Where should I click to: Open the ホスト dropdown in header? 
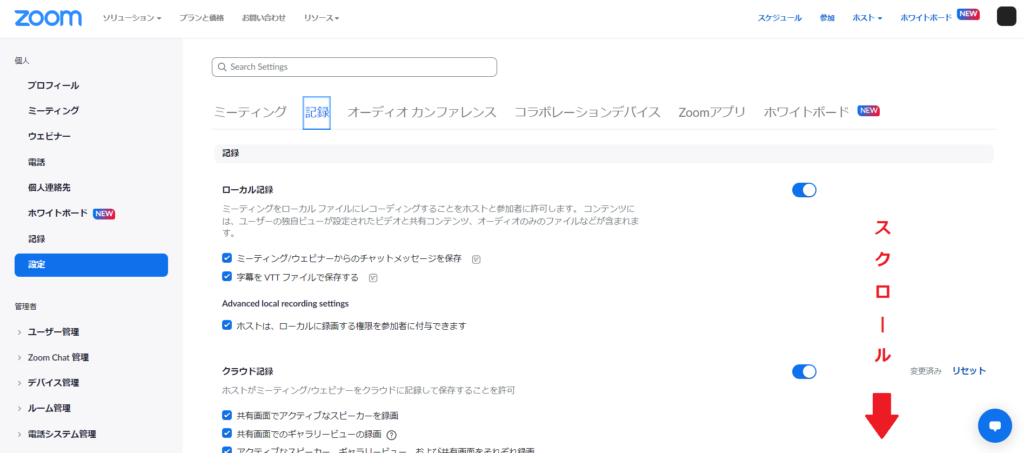[866, 18]
